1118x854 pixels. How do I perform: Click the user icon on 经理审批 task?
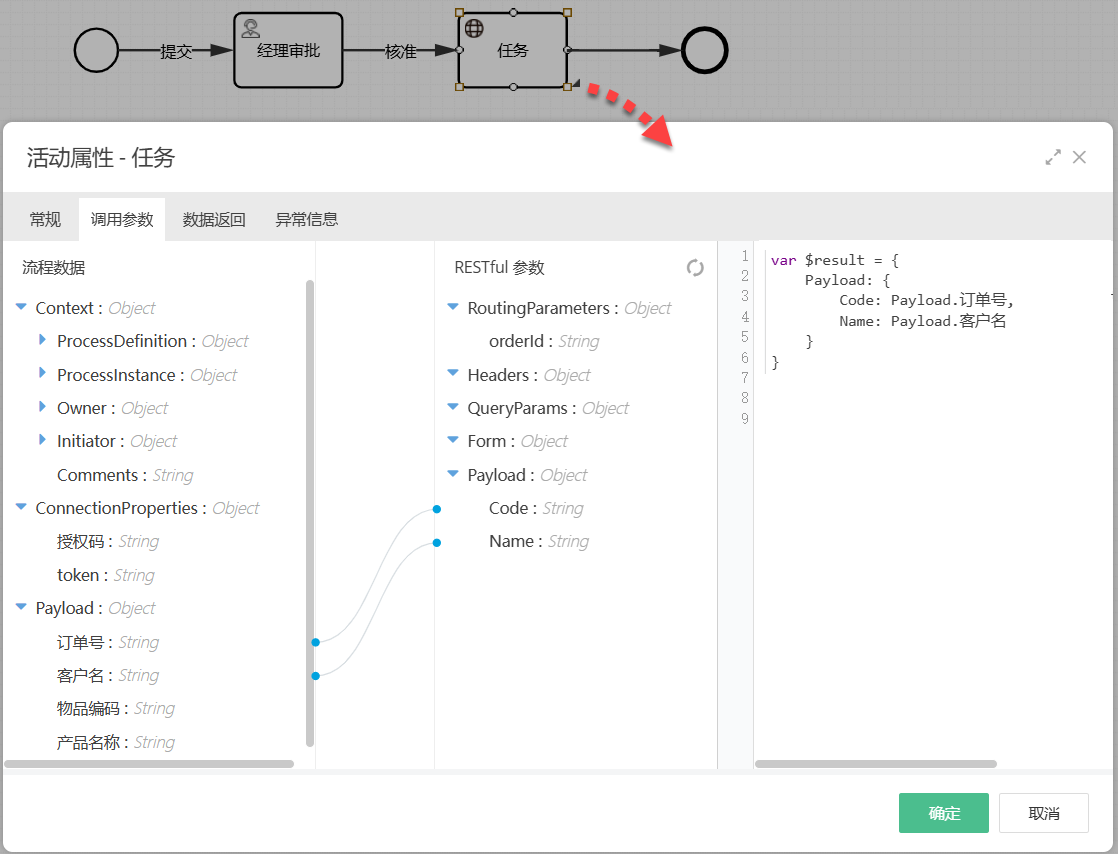click(251, 29)
